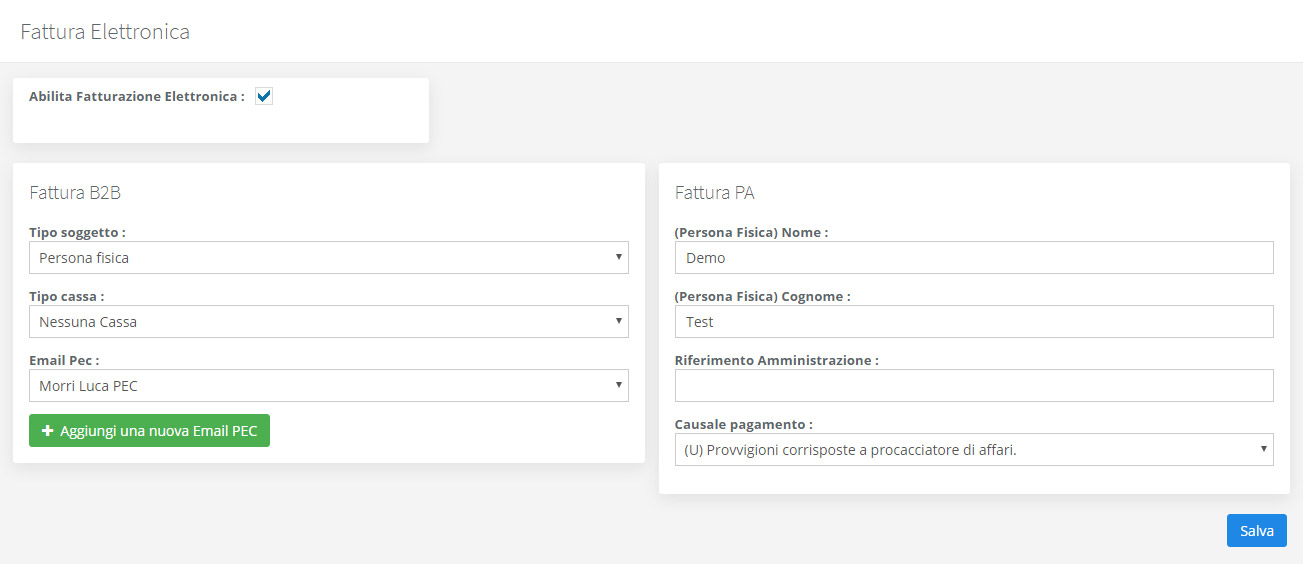Viewport: 1303px width, 564px height.
Task: Click Aggiungi una nuova Email PEC button
Action: pos(149,431)
